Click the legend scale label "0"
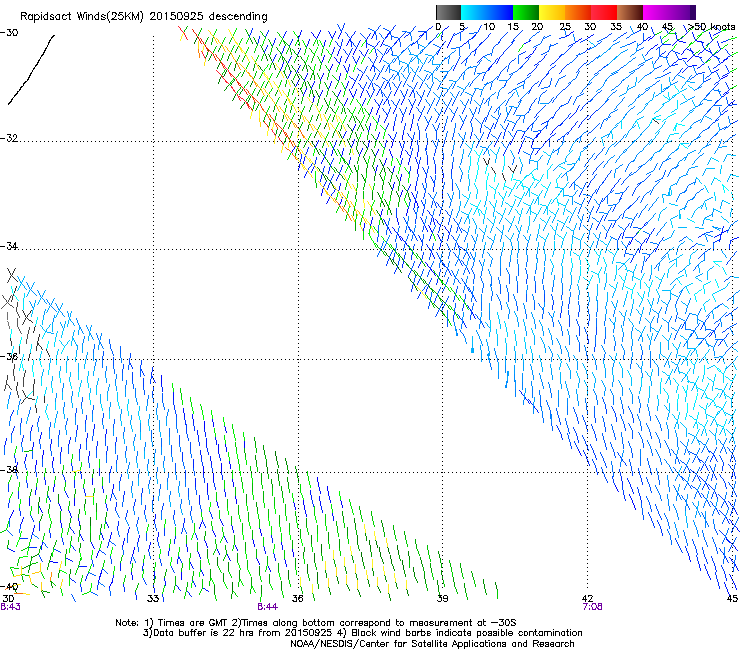The width and height of the screenshot is (740, 650). click(438, 26)
